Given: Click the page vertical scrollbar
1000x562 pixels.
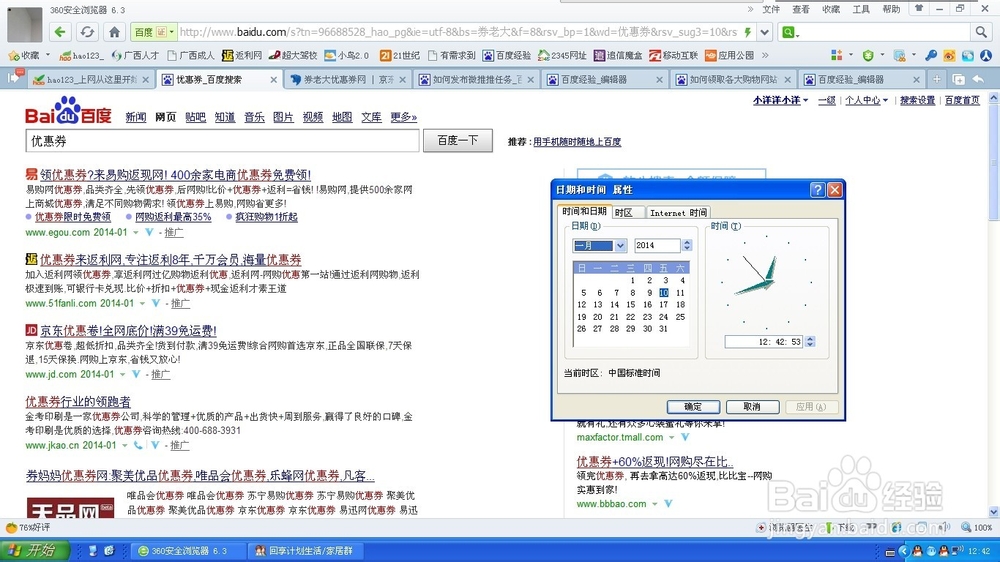Looking at the screenshot, I should coord(994,305).
